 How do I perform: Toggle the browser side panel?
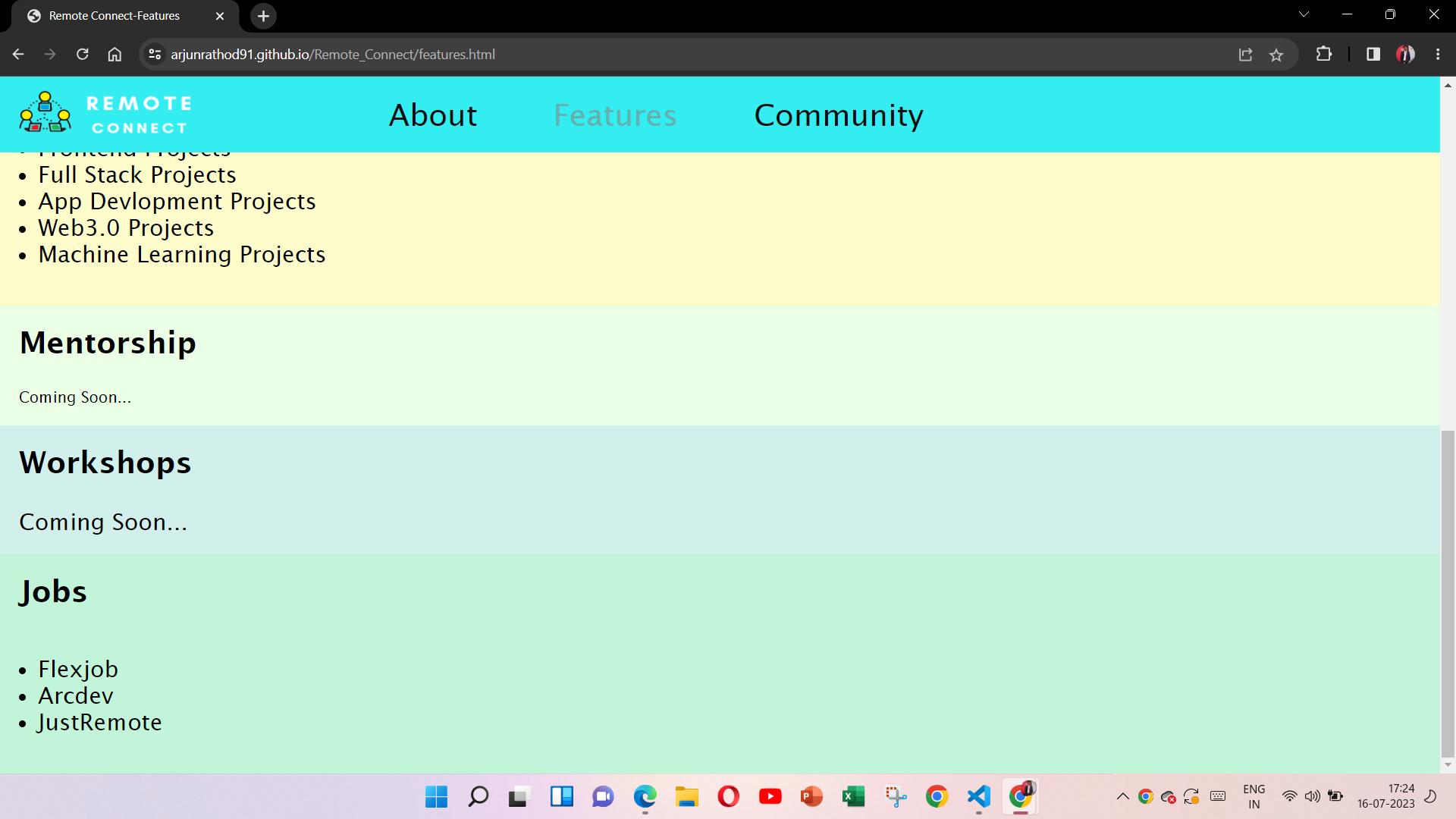pyautogui.click(x=1373, y=55)
